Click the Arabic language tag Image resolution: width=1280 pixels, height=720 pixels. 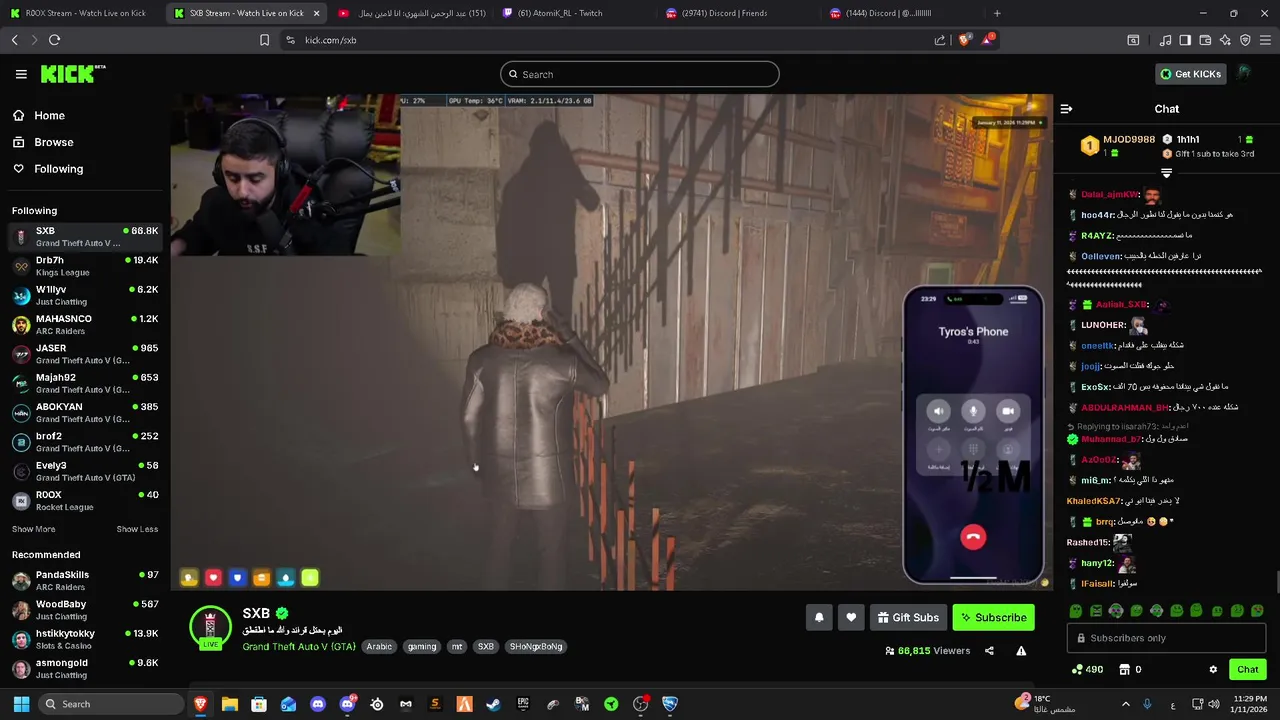379,647
